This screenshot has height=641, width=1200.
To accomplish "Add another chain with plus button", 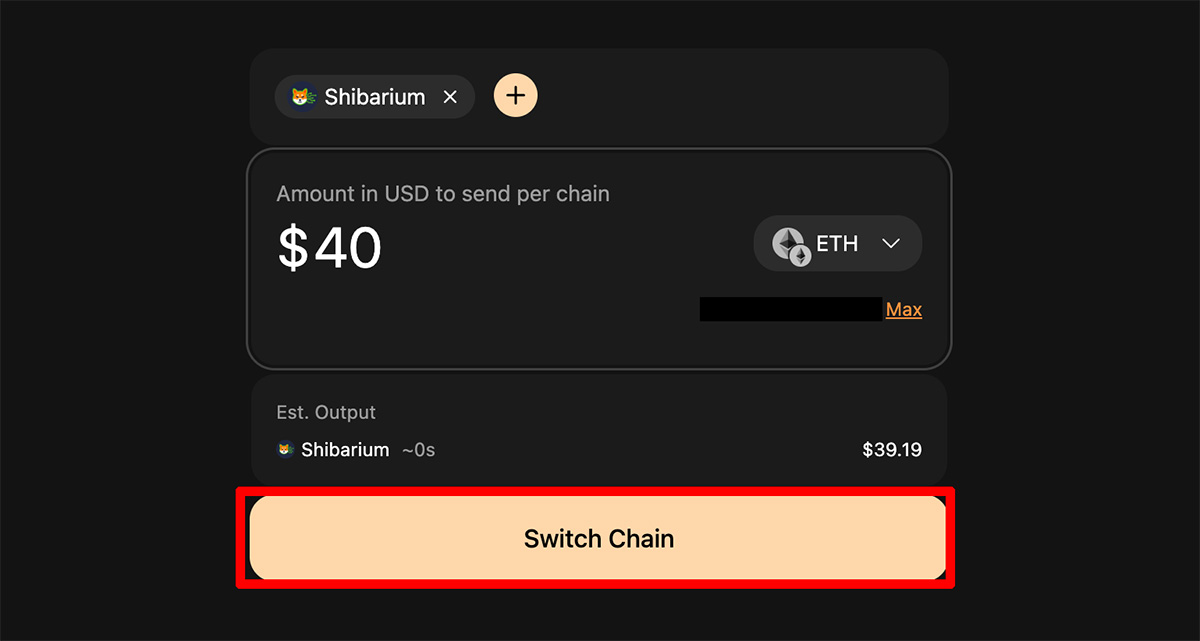I will coord(516,96).
